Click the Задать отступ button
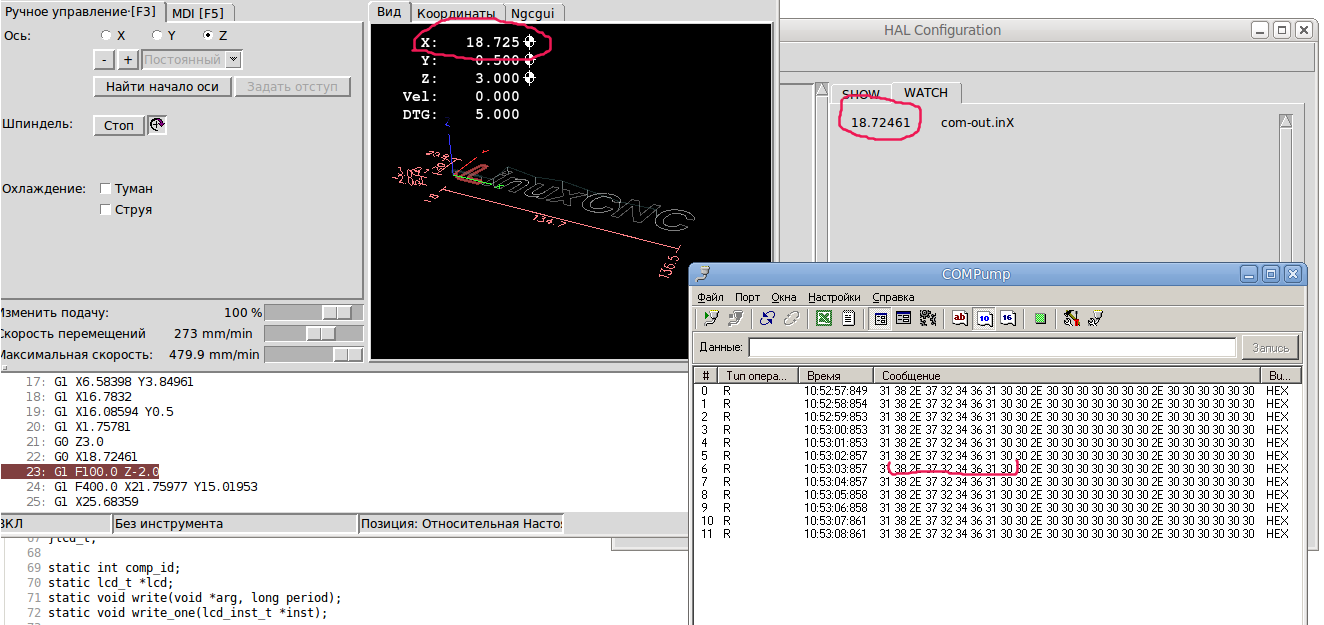The width and height of the screenshot is (1324, 625). pyautogui.click(x=293, y=87)
